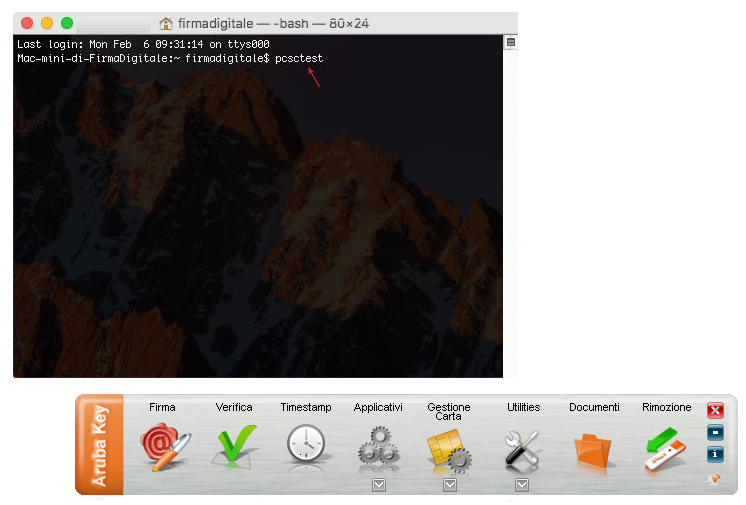The height and width of the screenshot is (505, 746).
Task: Close the Aruba Key toolbar with red X
Action: [x=715, y=410]
